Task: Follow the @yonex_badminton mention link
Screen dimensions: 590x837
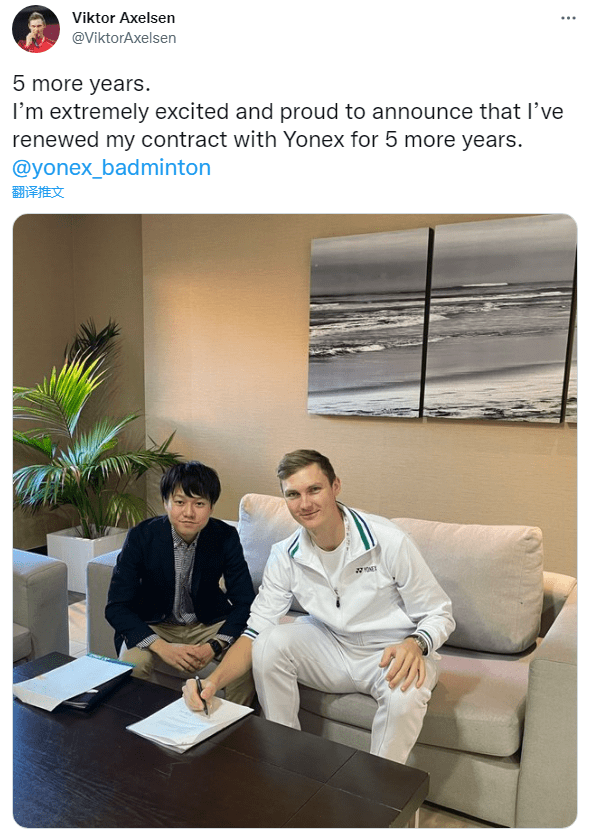Action: [112, 168]
